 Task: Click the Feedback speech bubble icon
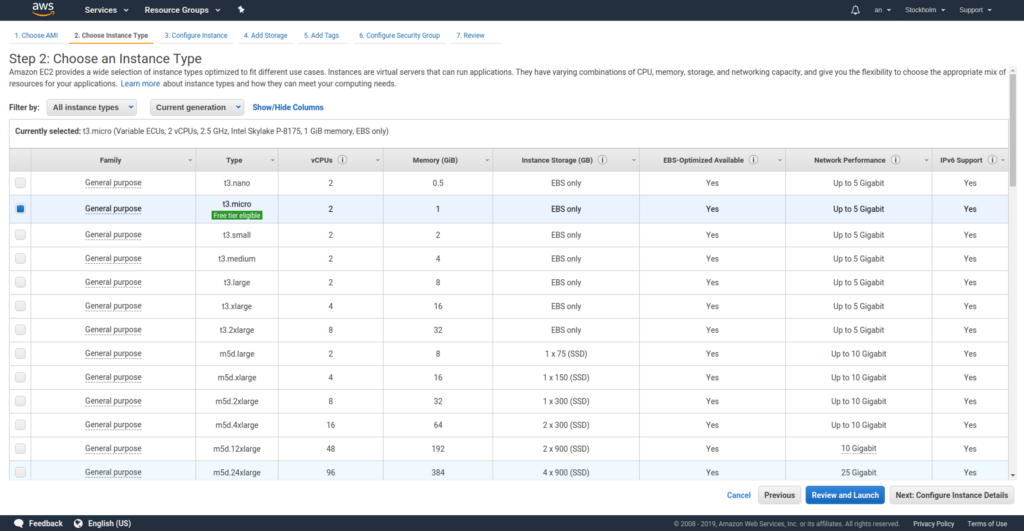click(18, 523)
